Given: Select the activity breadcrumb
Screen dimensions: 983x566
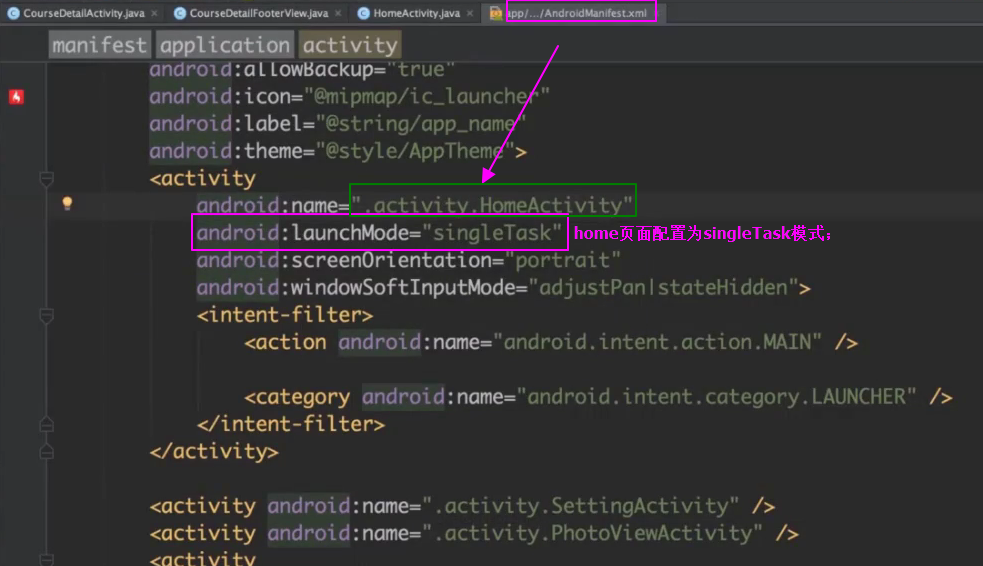Looking at the screenshot, I should [x=350, y=45].
